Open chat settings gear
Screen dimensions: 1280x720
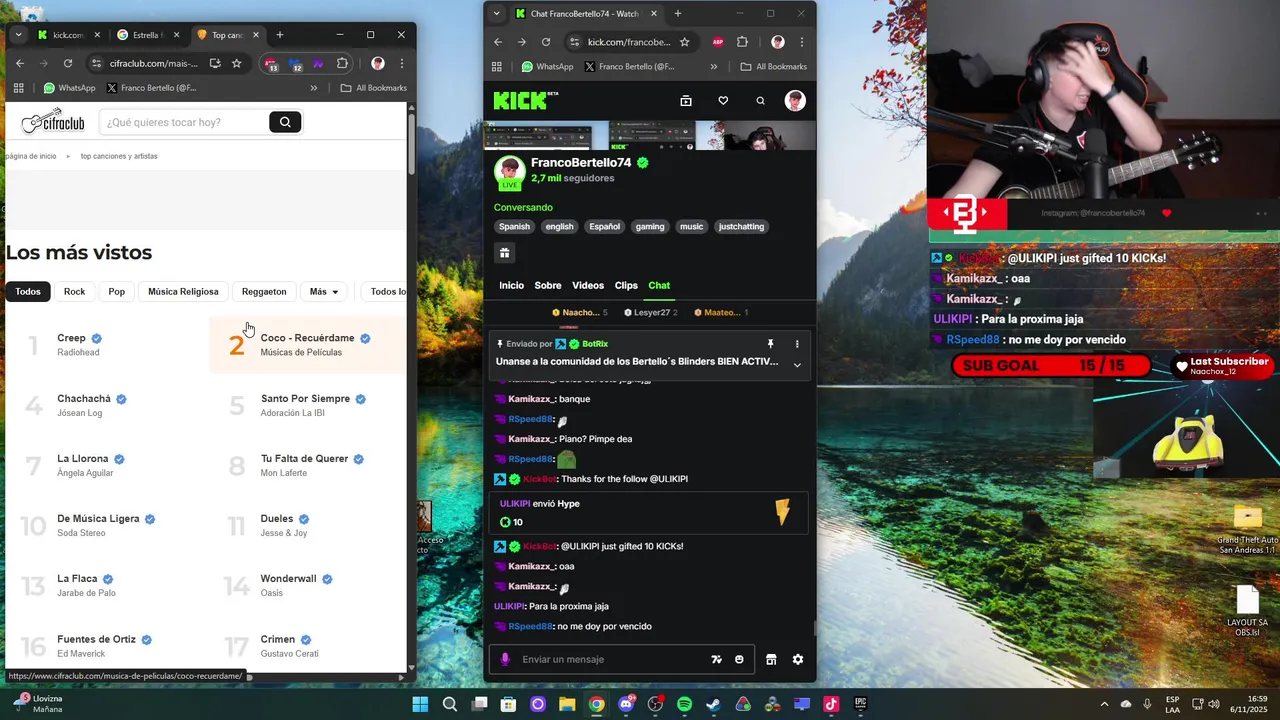(x=798, y=659)
